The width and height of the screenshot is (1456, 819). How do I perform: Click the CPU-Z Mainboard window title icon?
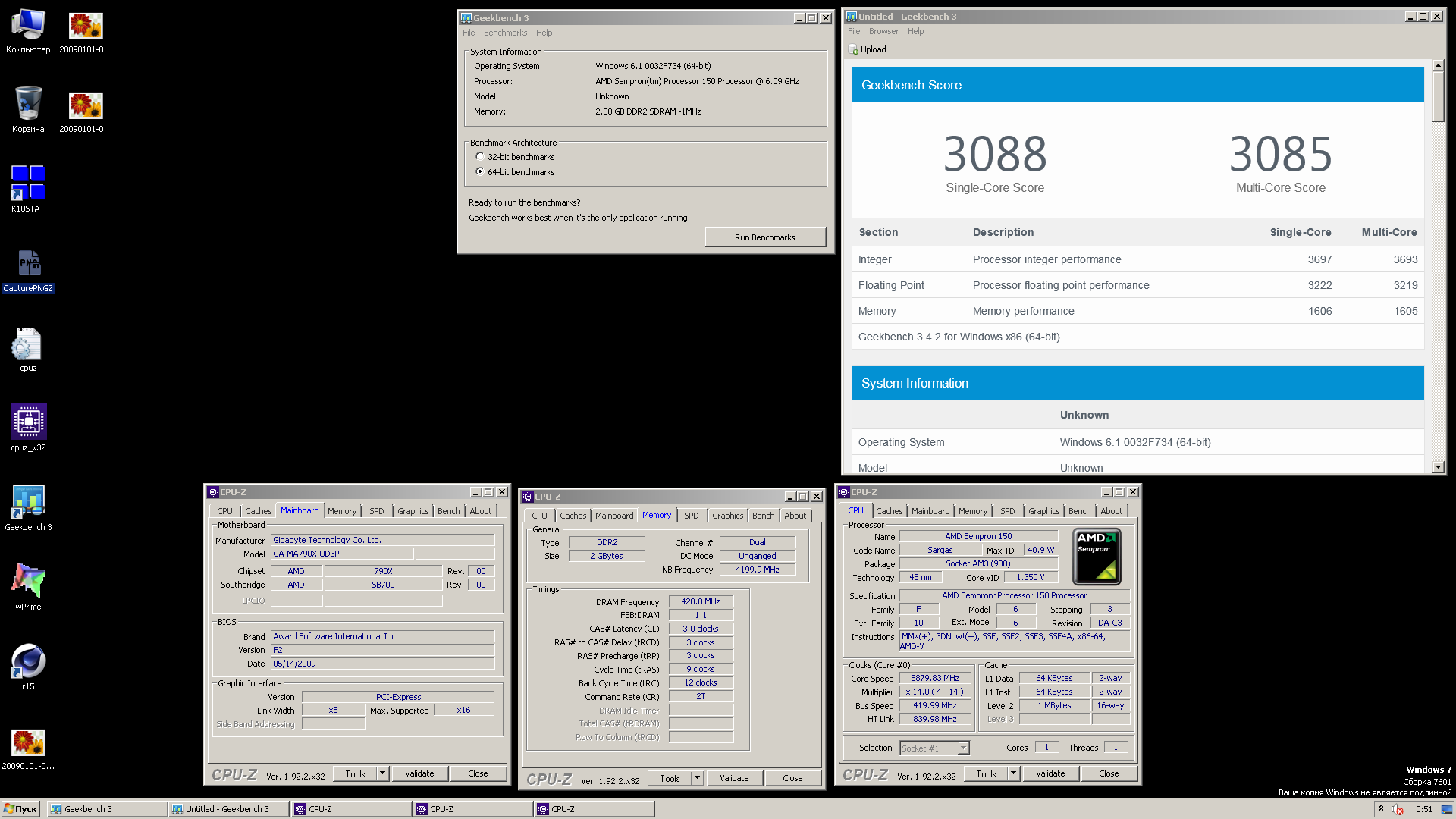[x=213, y=492]
